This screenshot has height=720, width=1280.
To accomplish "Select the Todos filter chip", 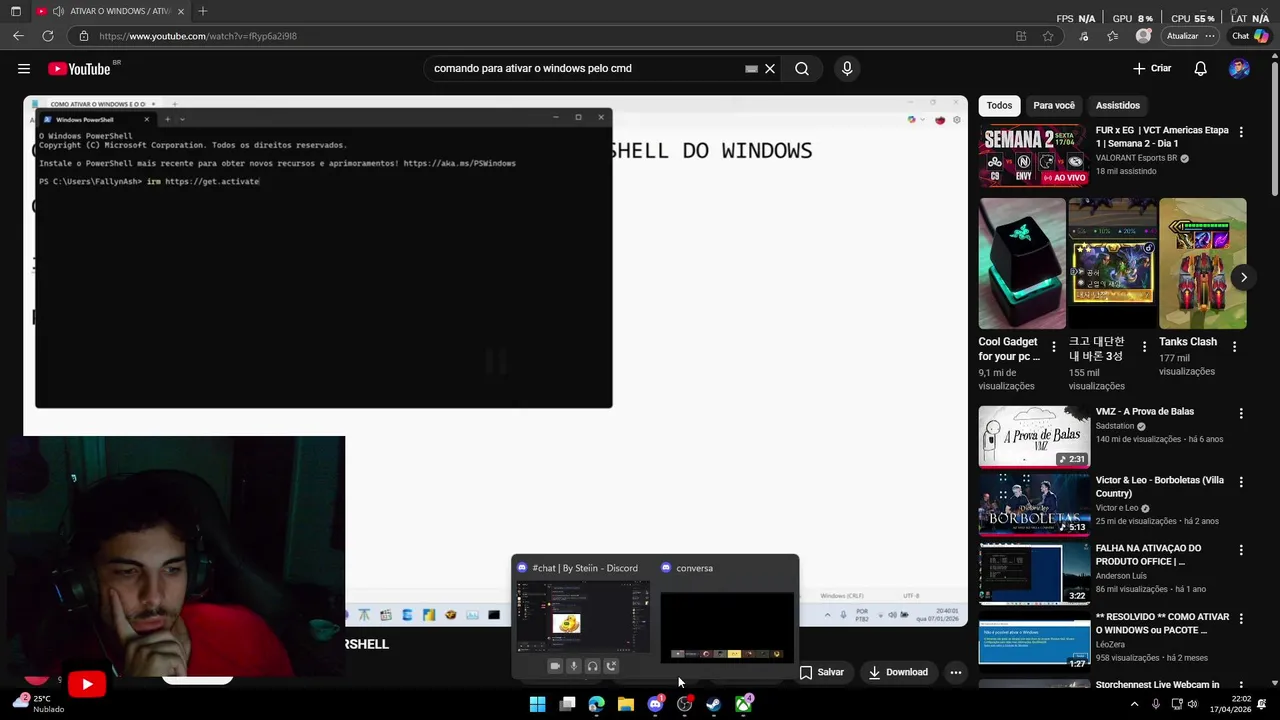I will (999, 105).
